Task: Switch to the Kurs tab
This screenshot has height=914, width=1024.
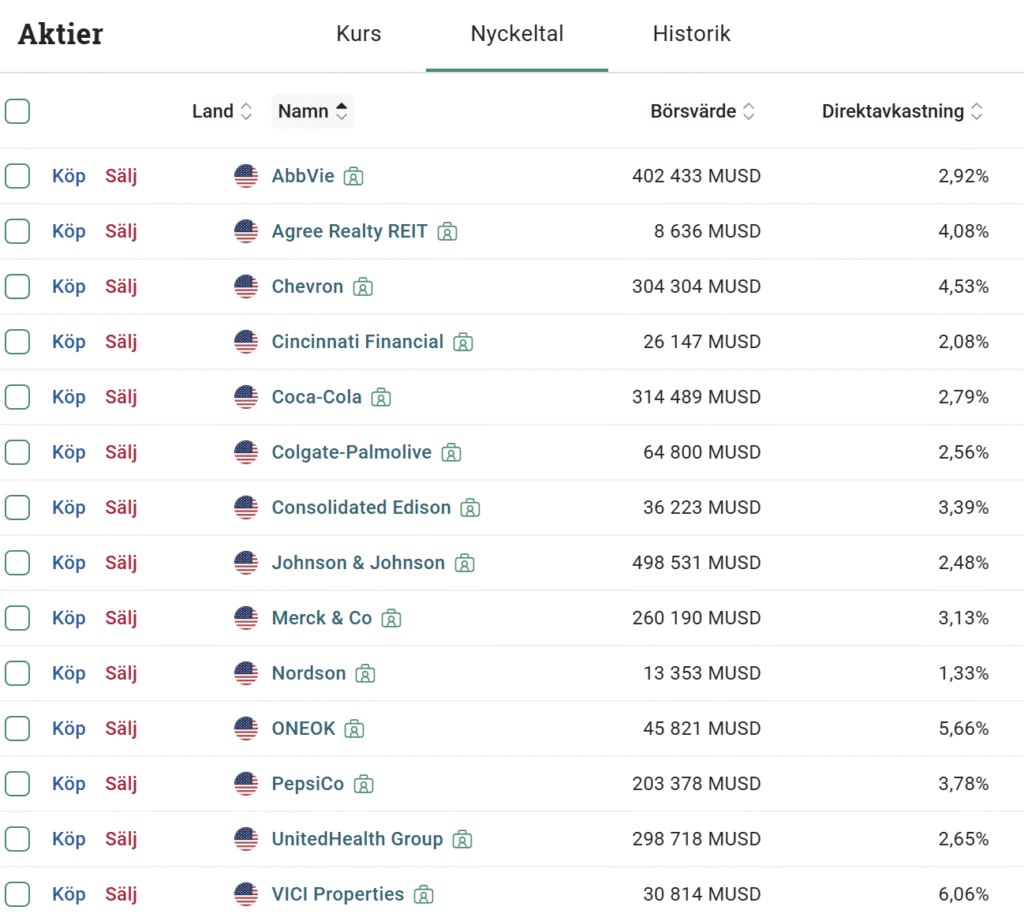Action: [x=358, y=34]
